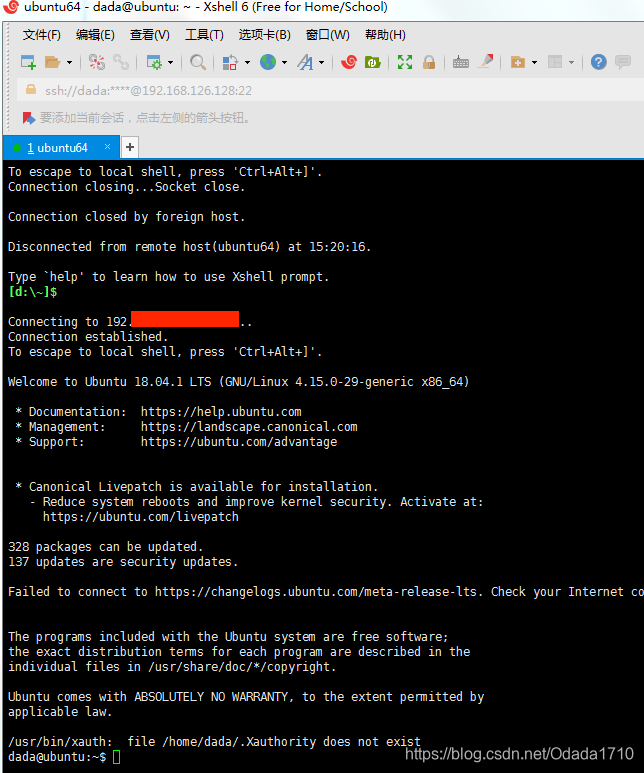Click the Disconnect icon

[97, 62]
